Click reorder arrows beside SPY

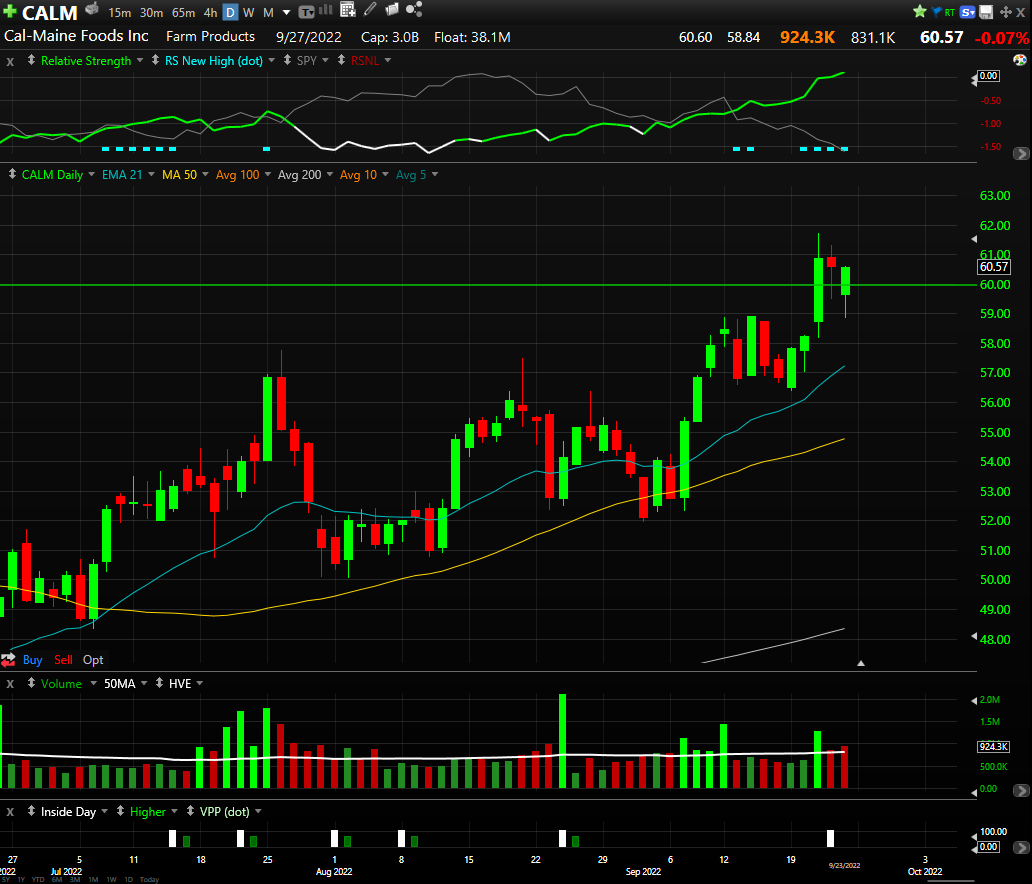[287, 60]
